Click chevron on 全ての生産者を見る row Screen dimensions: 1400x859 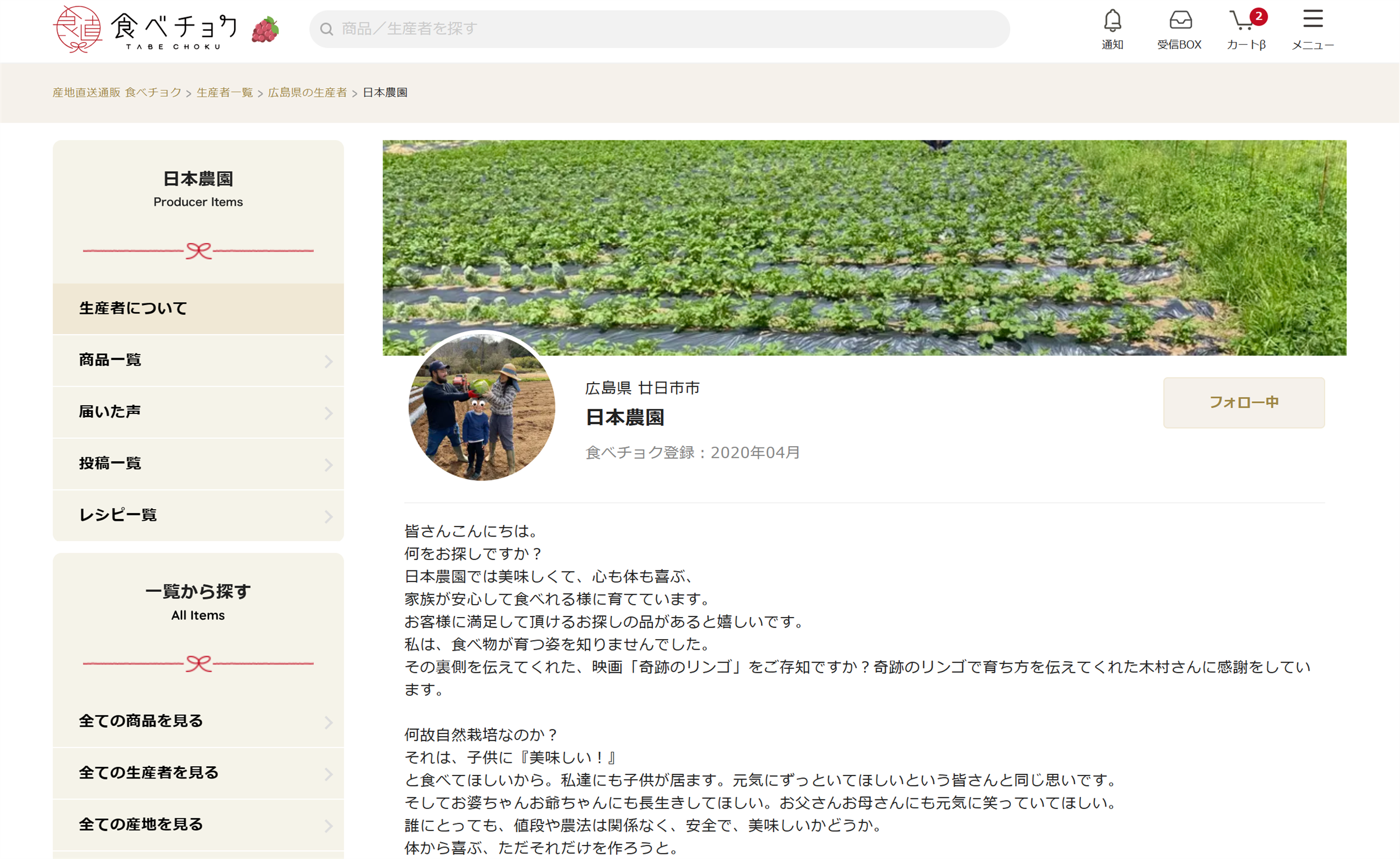[329, 774]
